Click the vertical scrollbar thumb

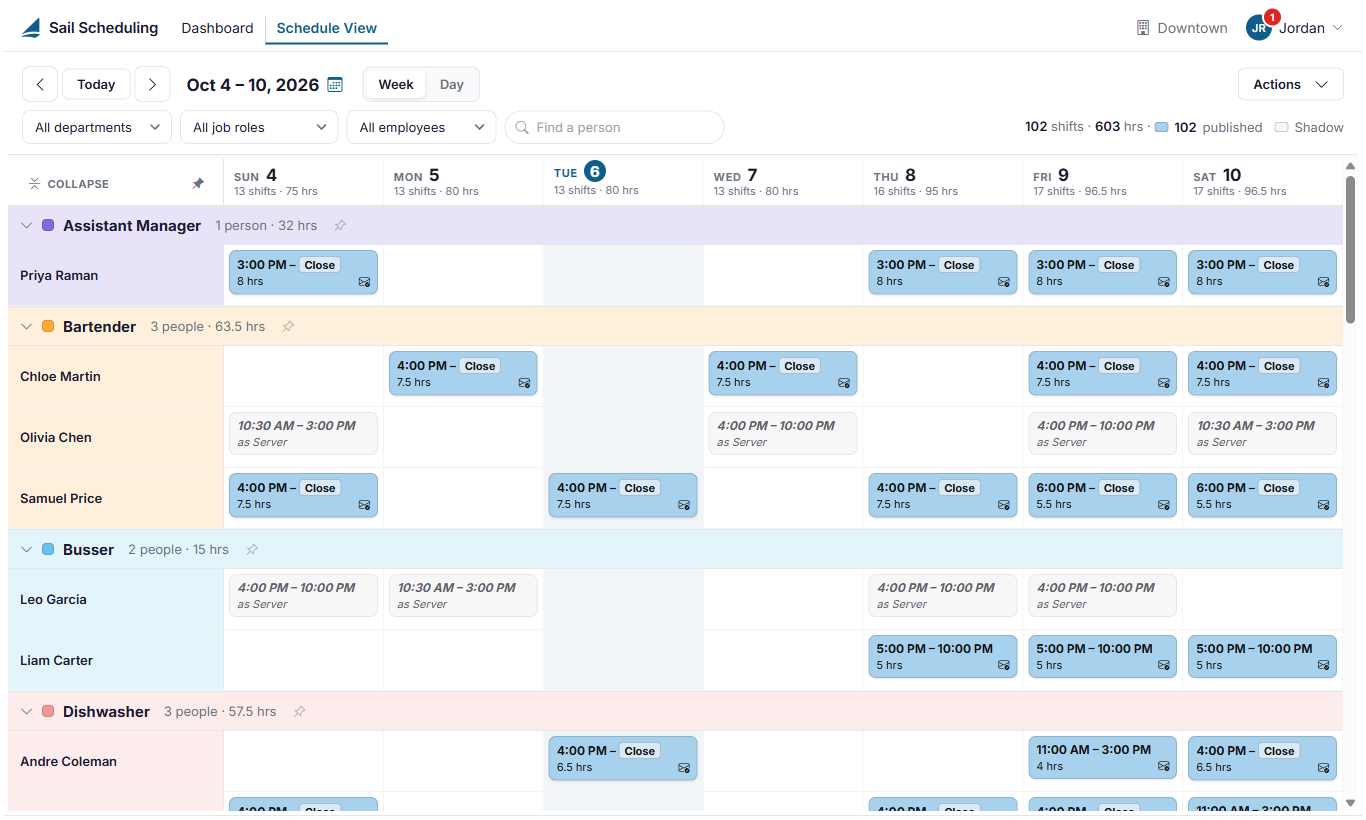click(x=1351, y=250)
